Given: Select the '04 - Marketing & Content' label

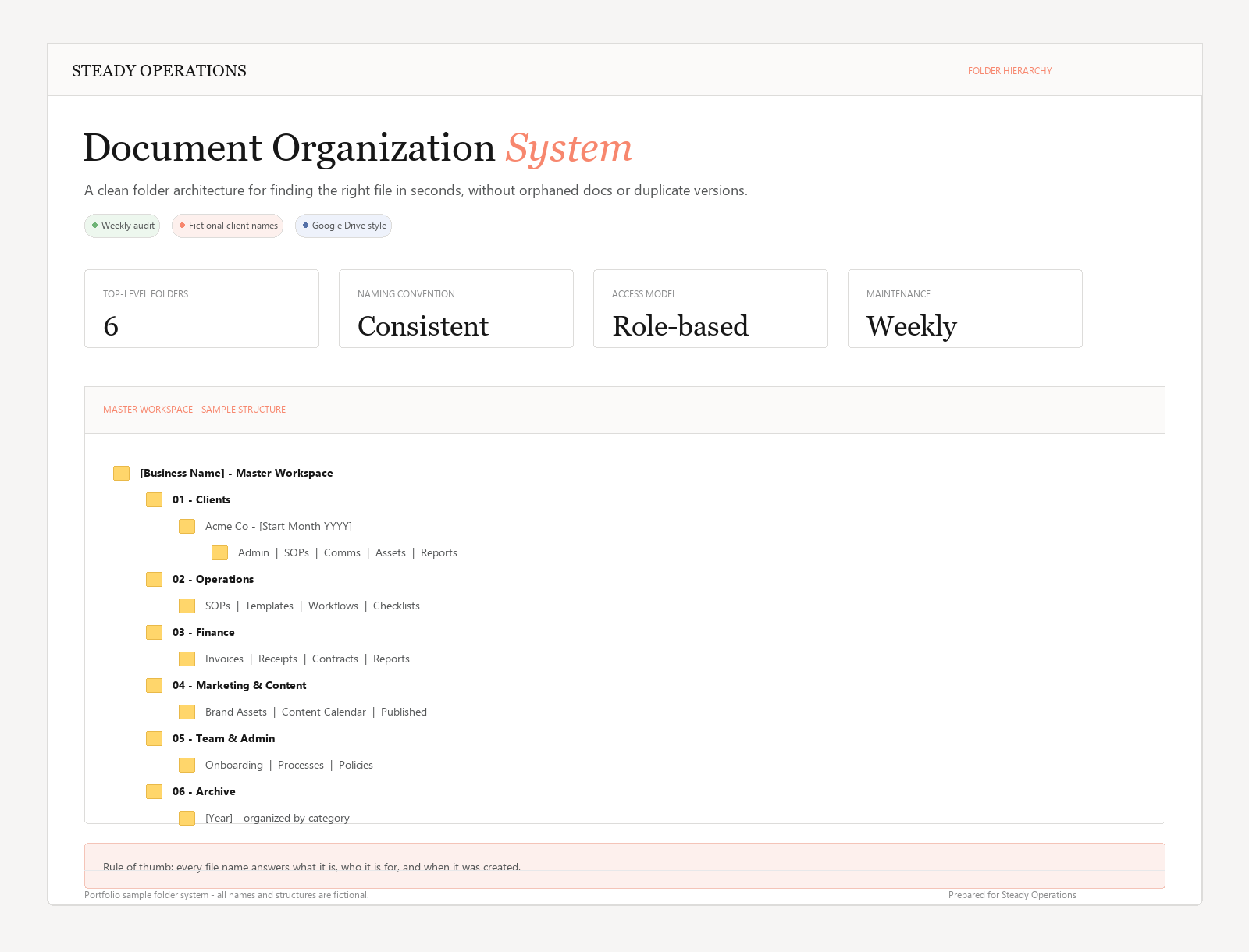Looking at the screenshot, I should tap(240, 685).
